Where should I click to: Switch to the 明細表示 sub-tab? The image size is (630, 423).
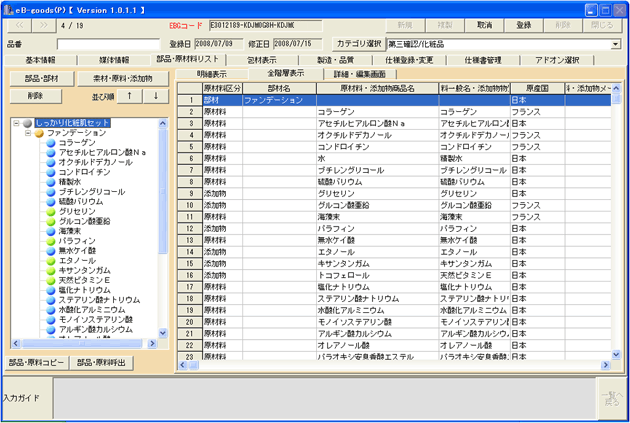(212, 74)
